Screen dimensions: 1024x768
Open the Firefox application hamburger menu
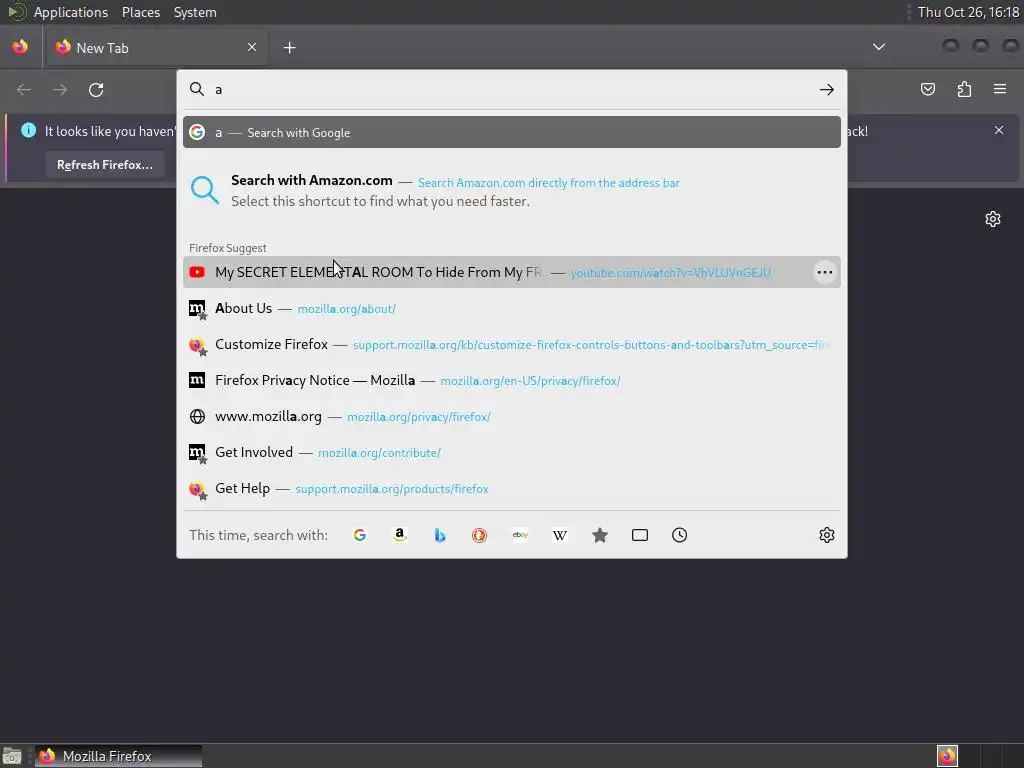point(1000,89)
